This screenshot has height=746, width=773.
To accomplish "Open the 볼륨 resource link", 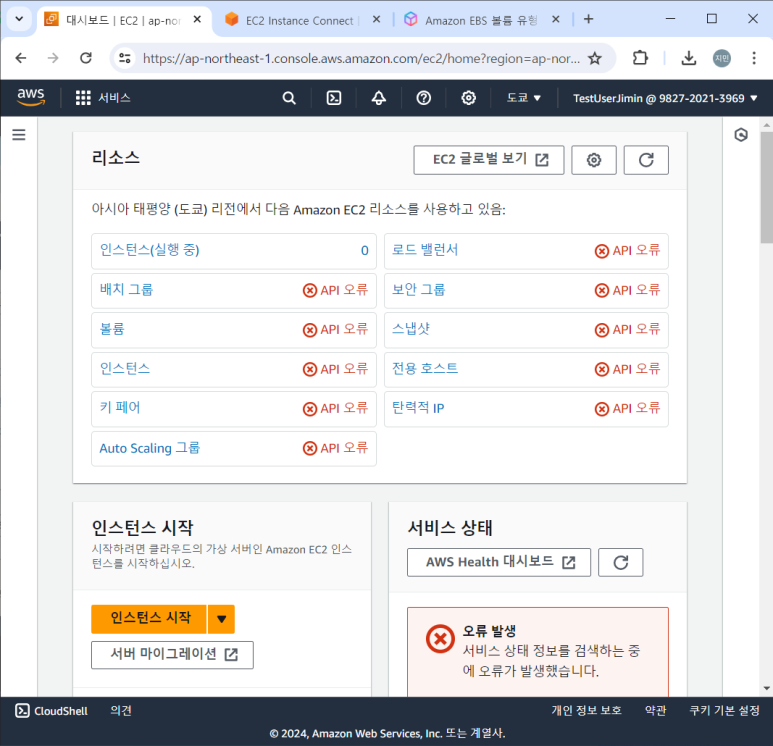I will (112, 329).
